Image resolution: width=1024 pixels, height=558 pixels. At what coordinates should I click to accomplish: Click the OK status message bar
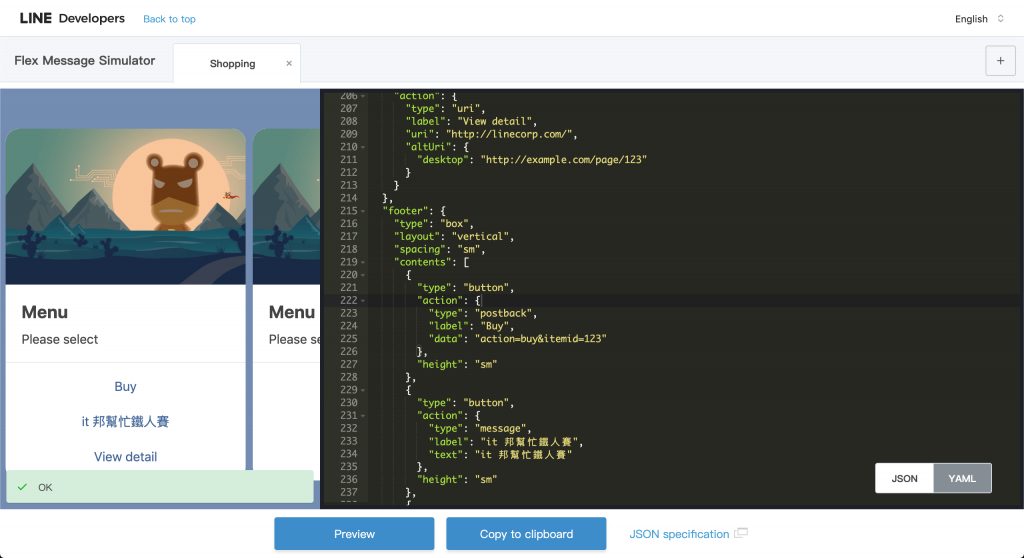coord(160,487)
